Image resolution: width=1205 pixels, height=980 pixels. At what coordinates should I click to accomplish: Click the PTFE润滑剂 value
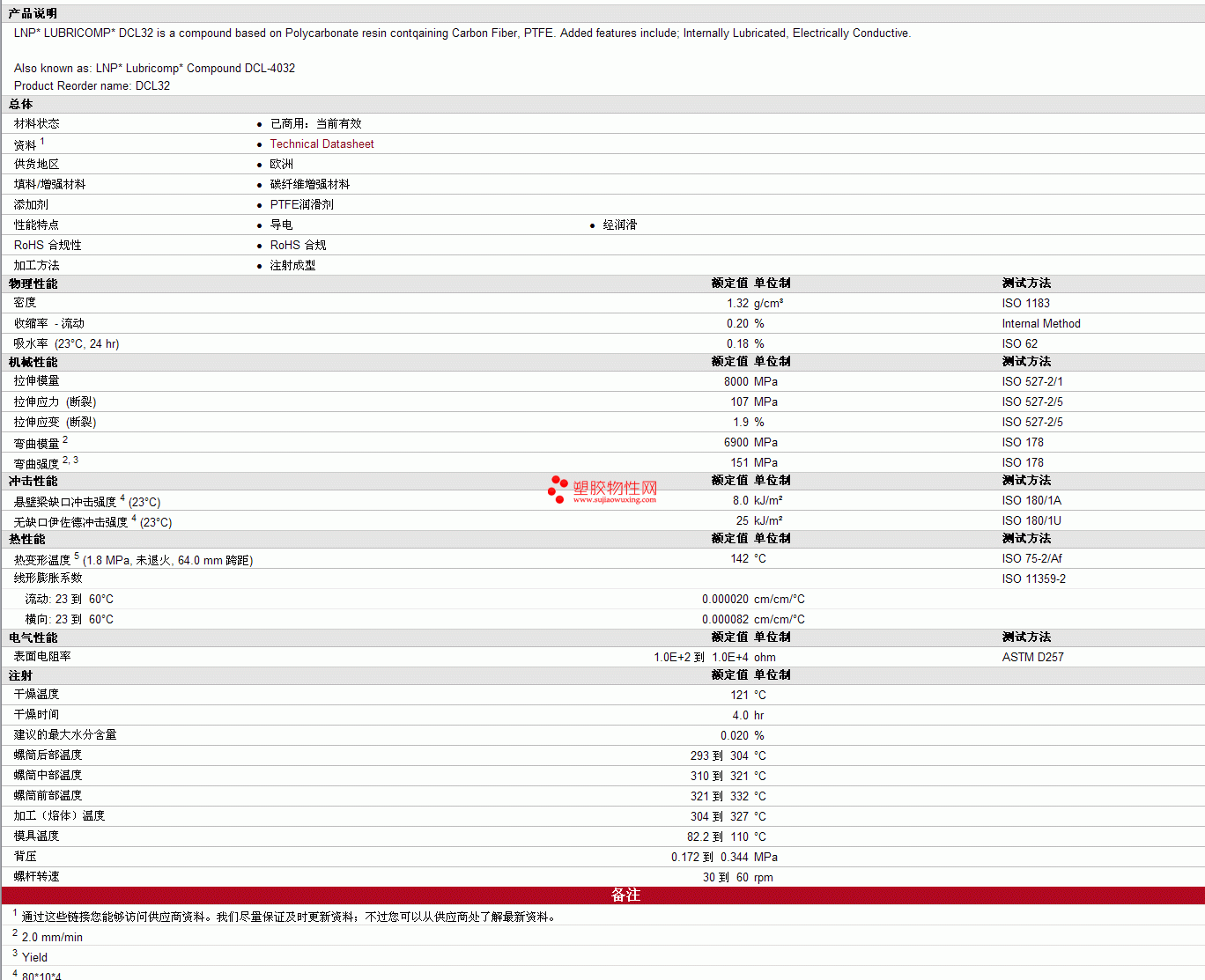tap(302, 204)
